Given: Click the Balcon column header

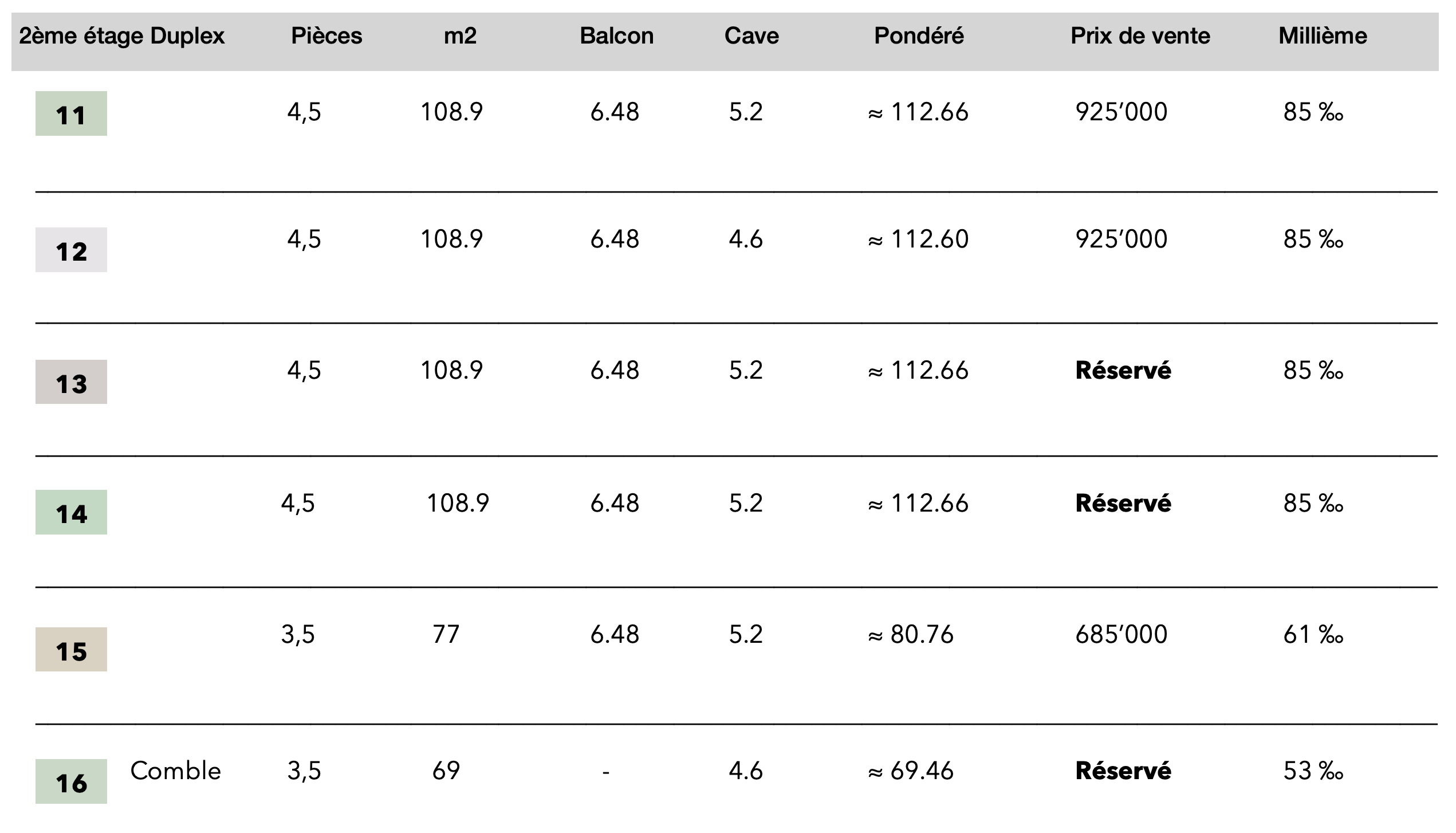Looking at the screenshot, I should click(616, 36).
